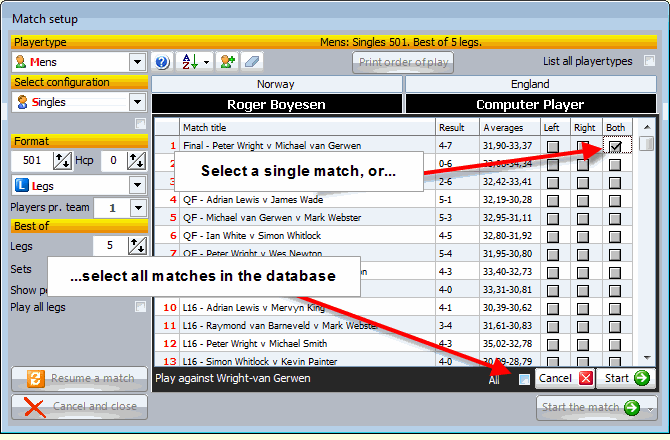Check the Both box for the Final match

click(x=615, y=146)
